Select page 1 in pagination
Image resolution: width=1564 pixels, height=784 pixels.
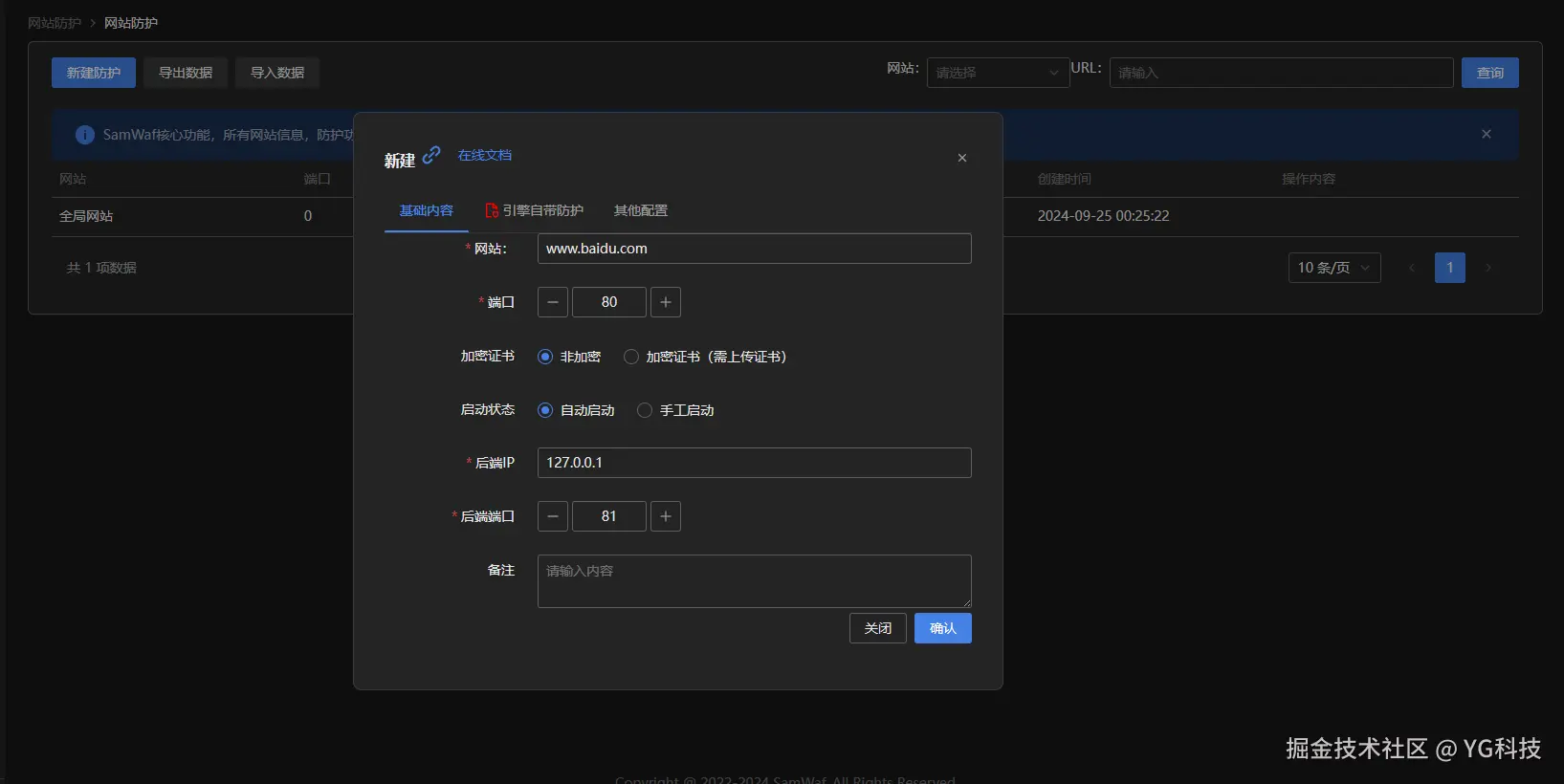point(1450,268)
